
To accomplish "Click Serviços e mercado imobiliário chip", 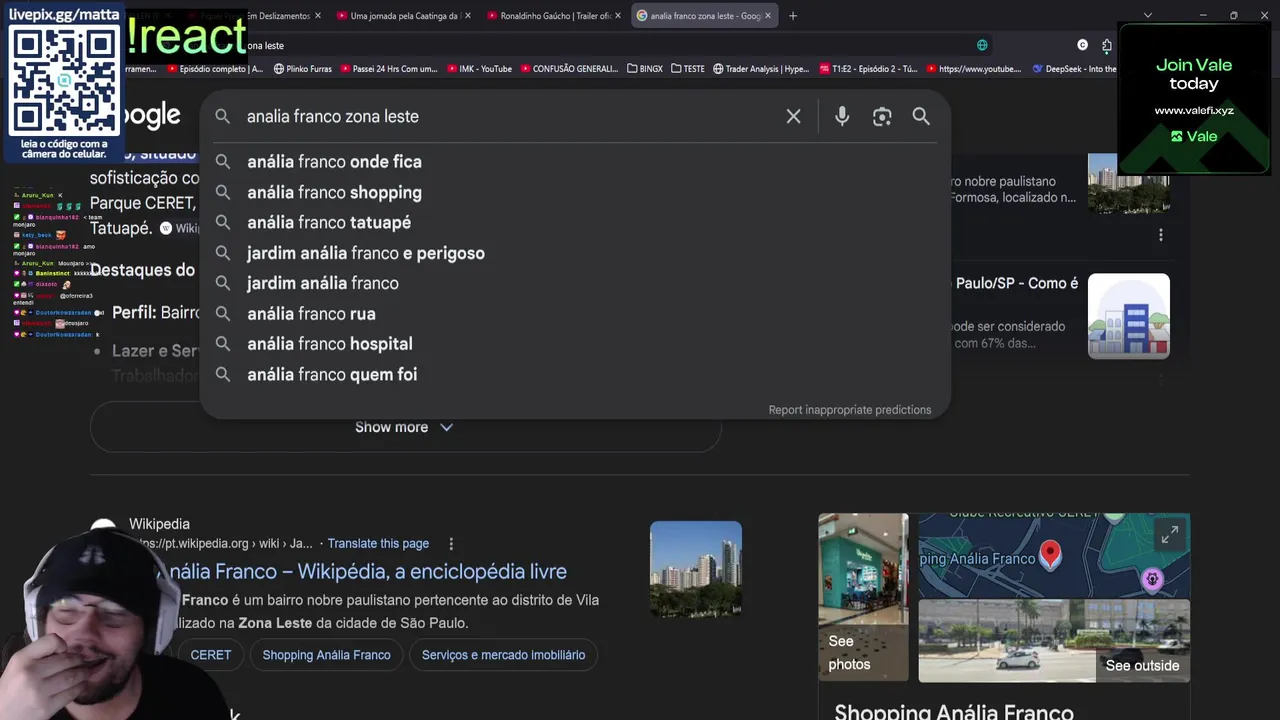I will [503, 655].
